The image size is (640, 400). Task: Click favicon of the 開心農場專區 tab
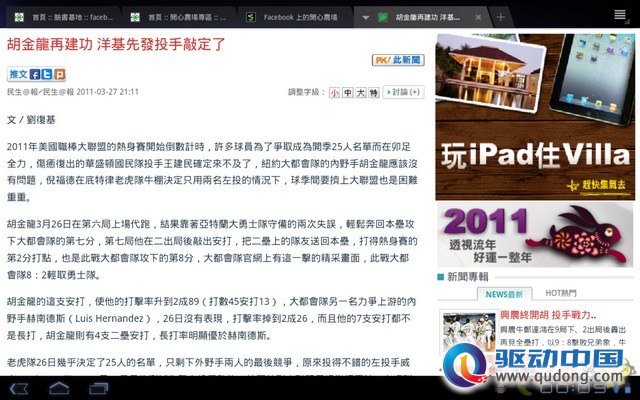135,17
